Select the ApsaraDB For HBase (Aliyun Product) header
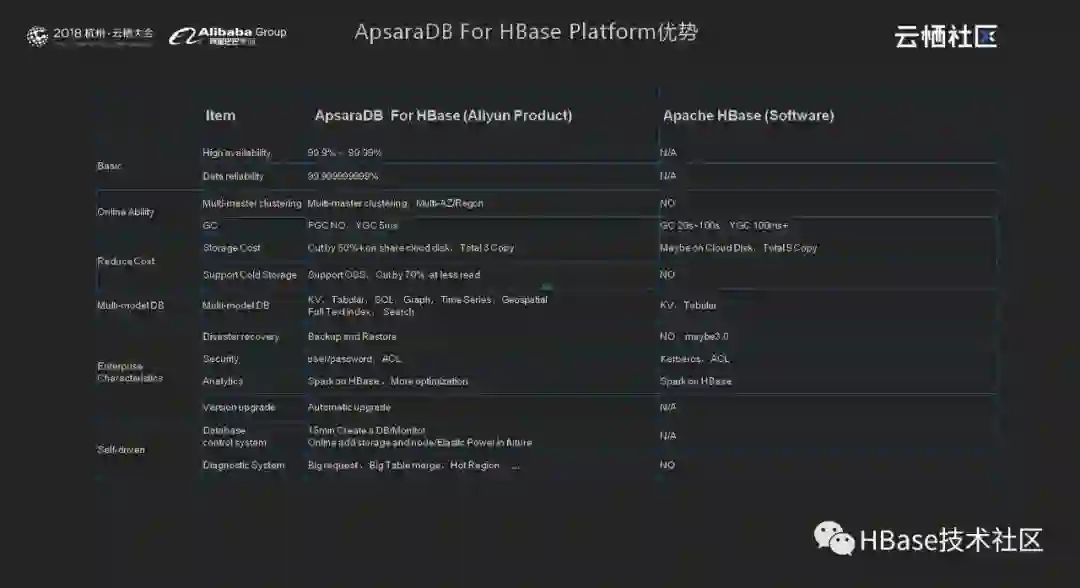The image size is (1080, 588). tap(443, 115)
